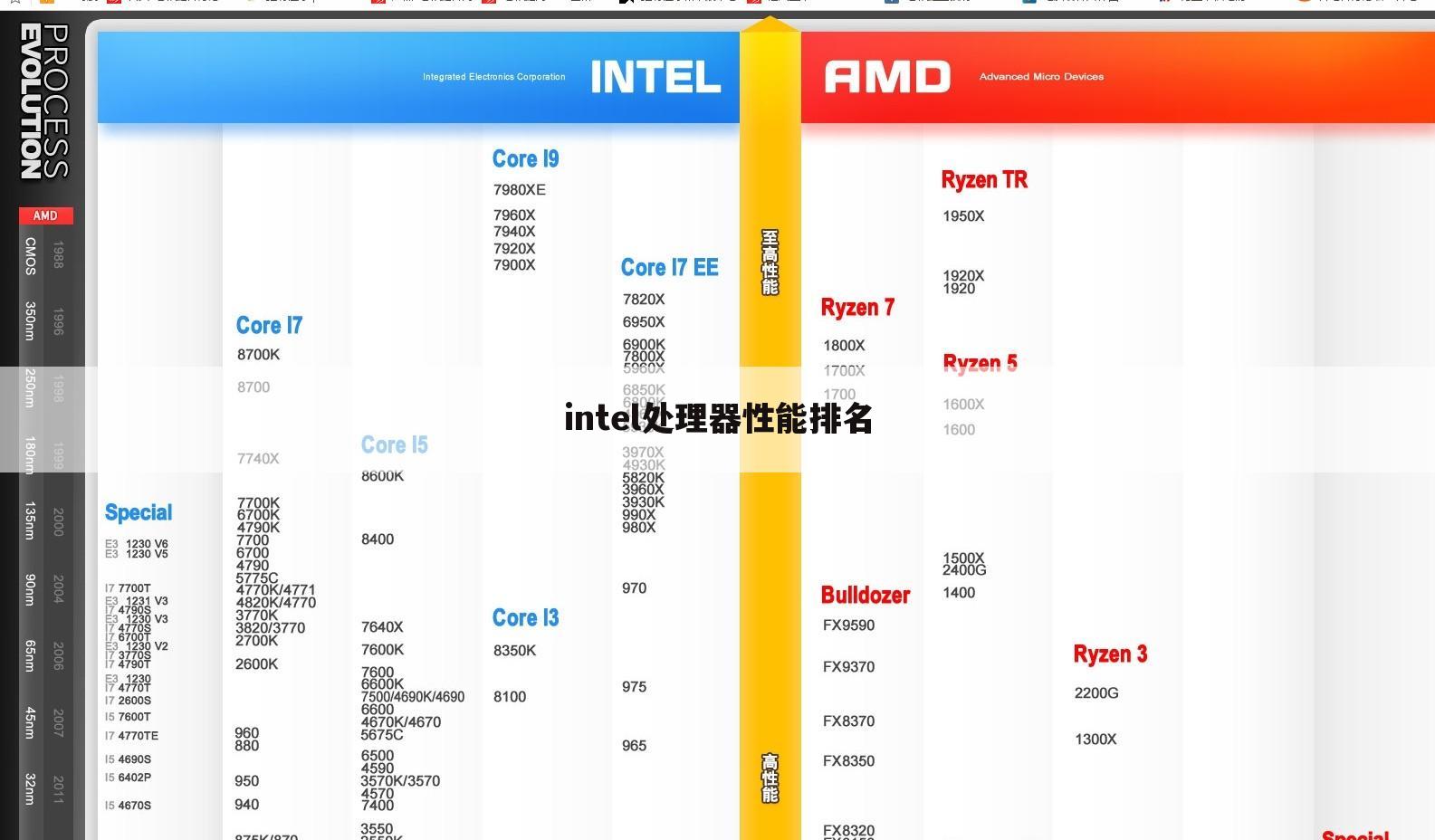Select the FX9590 entry under Bulldozer
The image size is (1435, 840).
848,625
